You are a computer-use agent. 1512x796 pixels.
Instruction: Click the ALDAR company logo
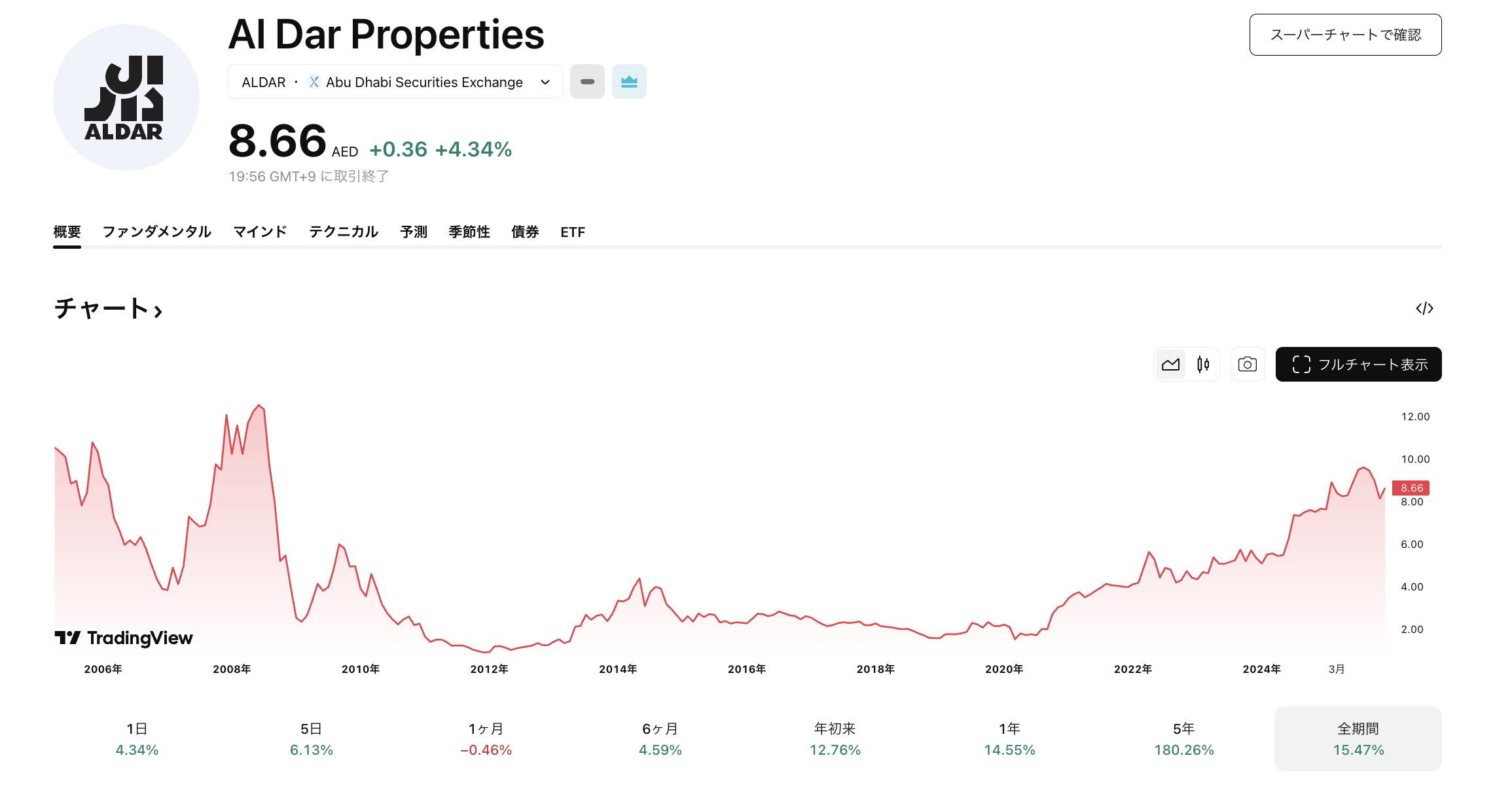[x=126, y=98]
